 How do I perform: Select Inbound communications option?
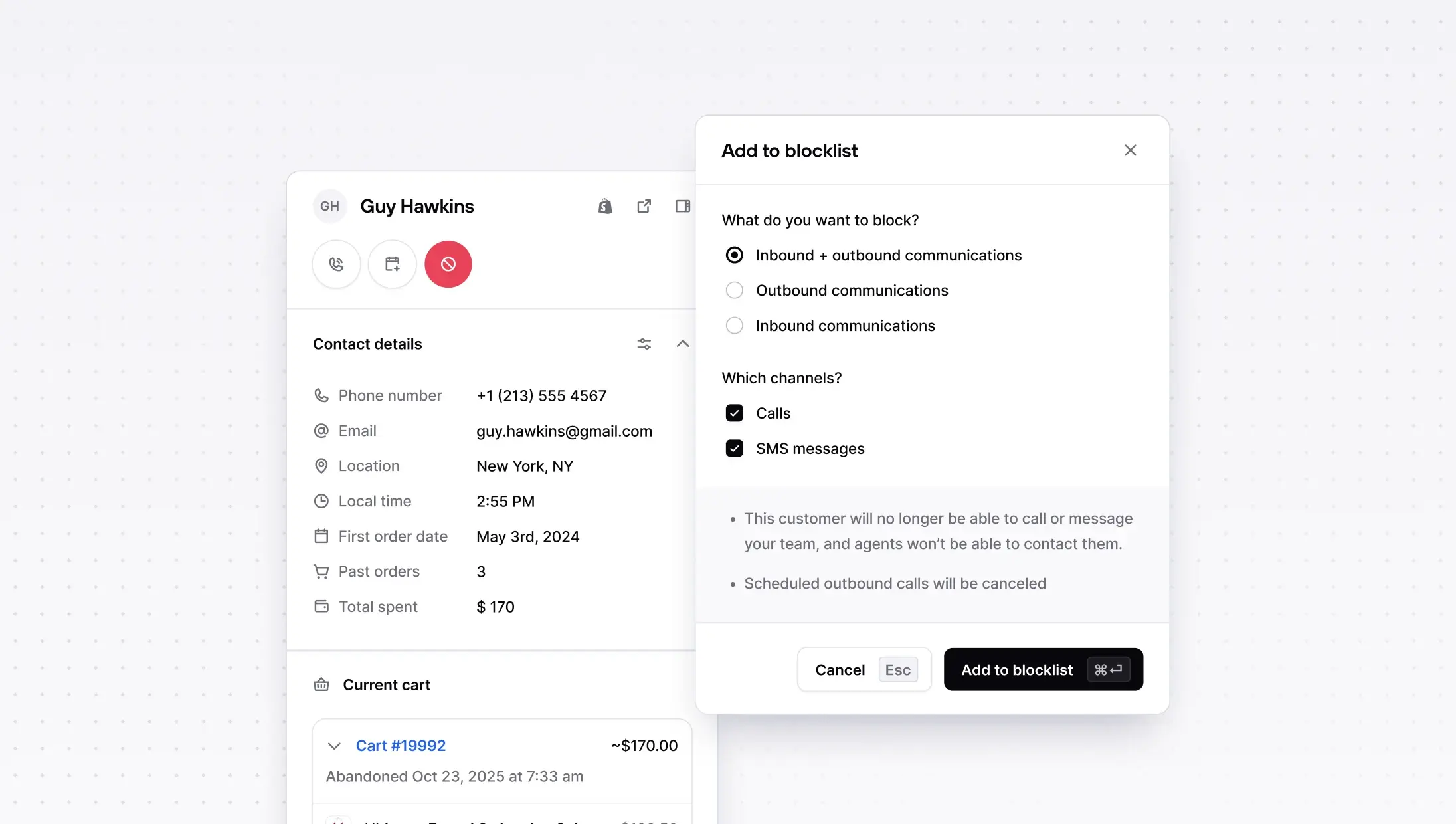pos(734,325)
